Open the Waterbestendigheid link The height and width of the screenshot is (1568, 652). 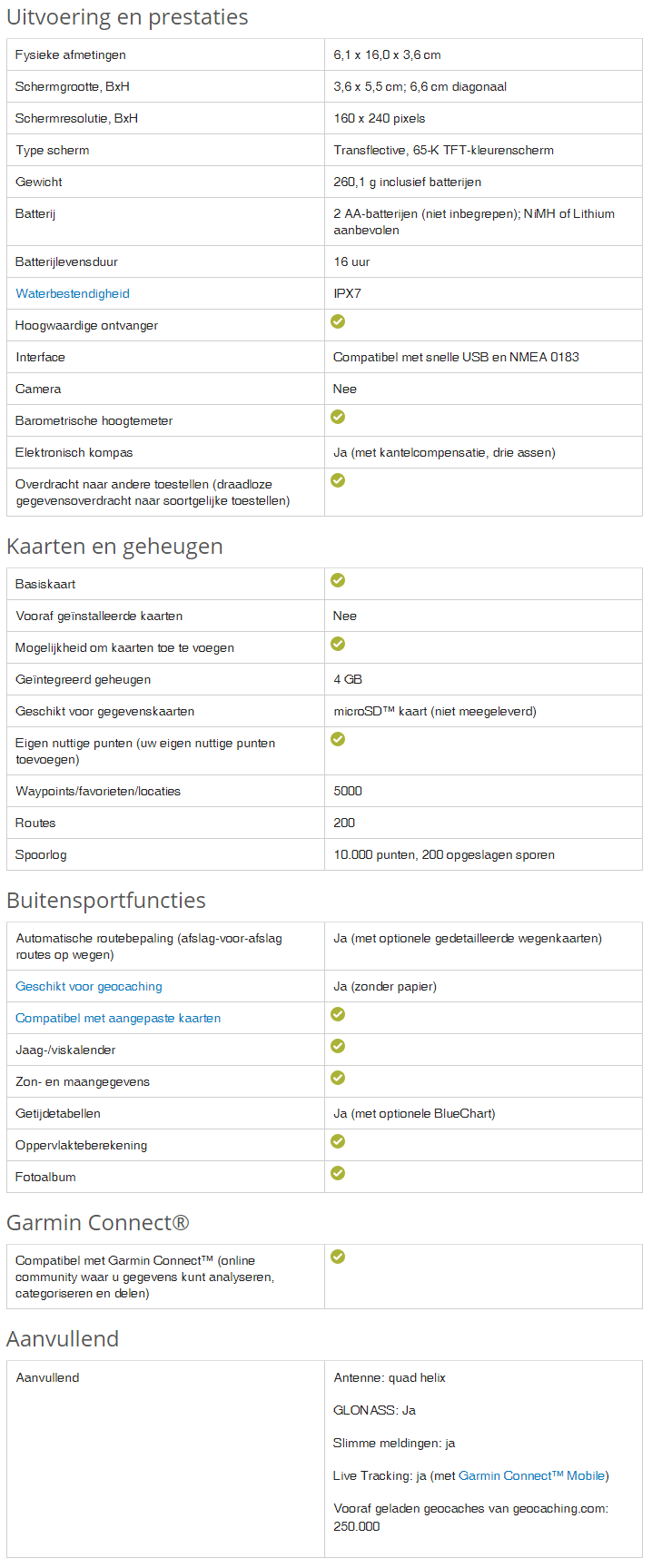73,293
